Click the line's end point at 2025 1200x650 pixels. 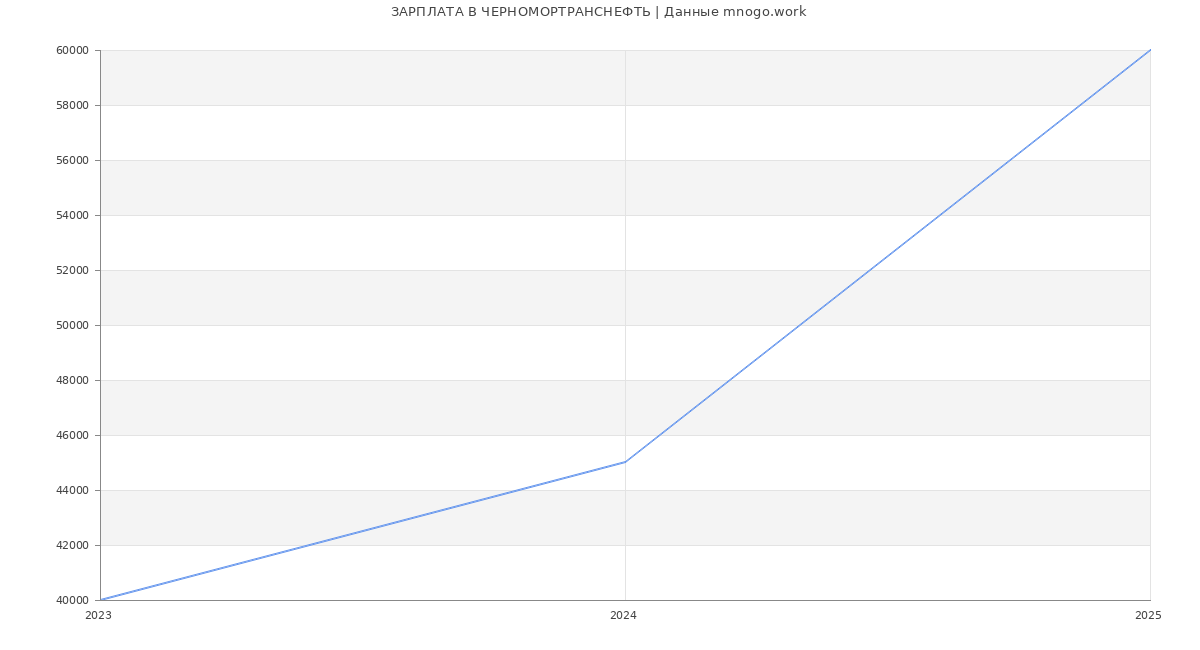[x=1150, y=50]
